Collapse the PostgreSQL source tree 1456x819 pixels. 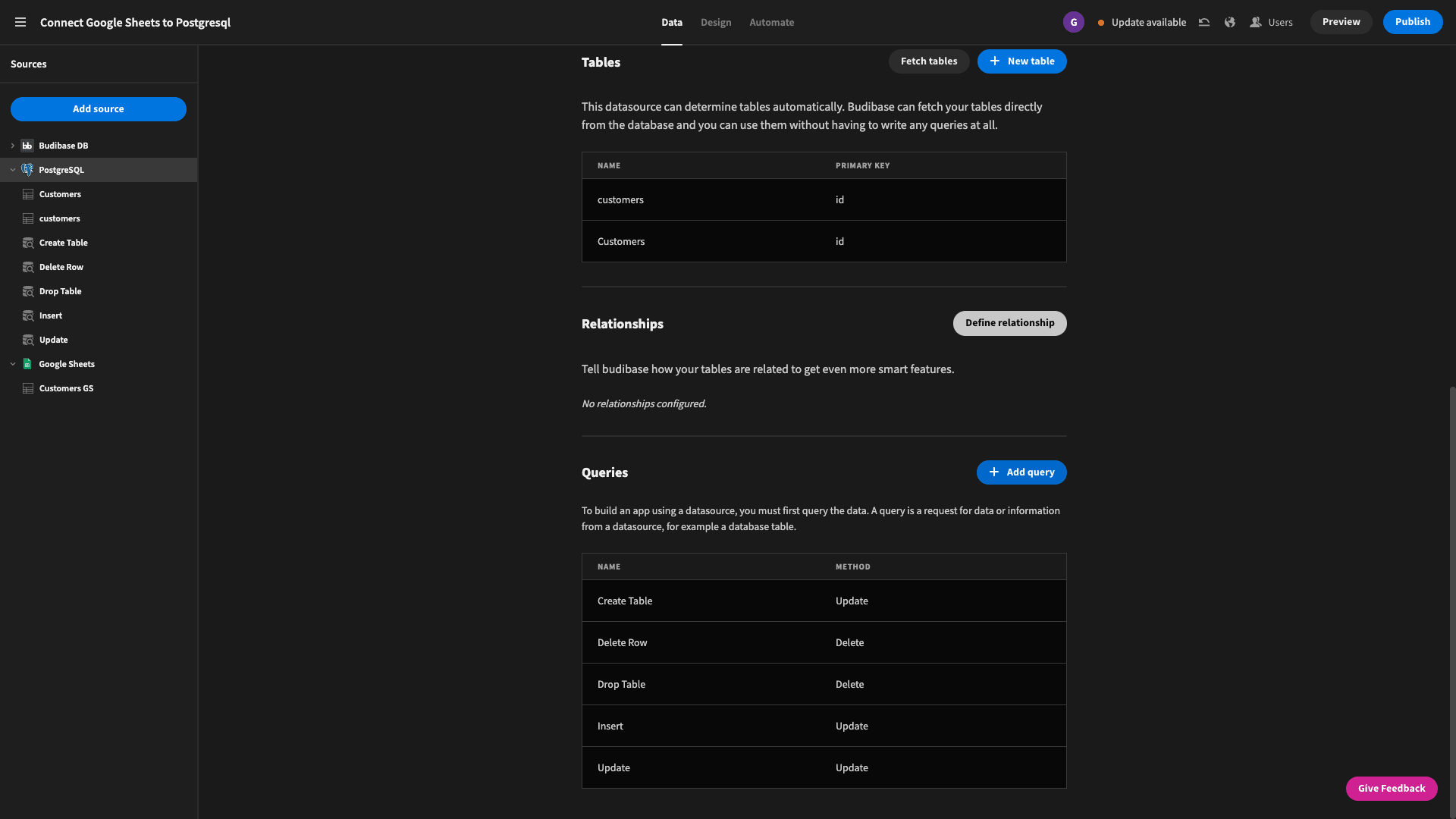pyautogui.click(x=13, y=170)
